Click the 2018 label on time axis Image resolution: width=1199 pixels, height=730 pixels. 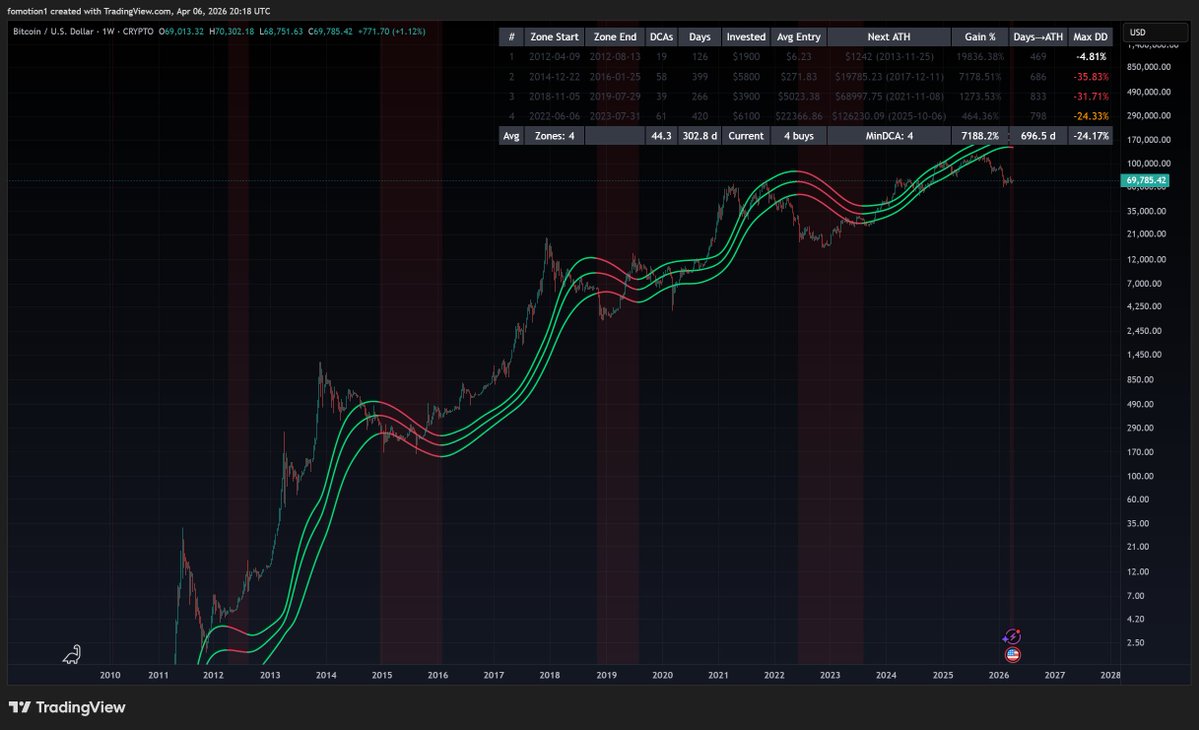point(549,675)
